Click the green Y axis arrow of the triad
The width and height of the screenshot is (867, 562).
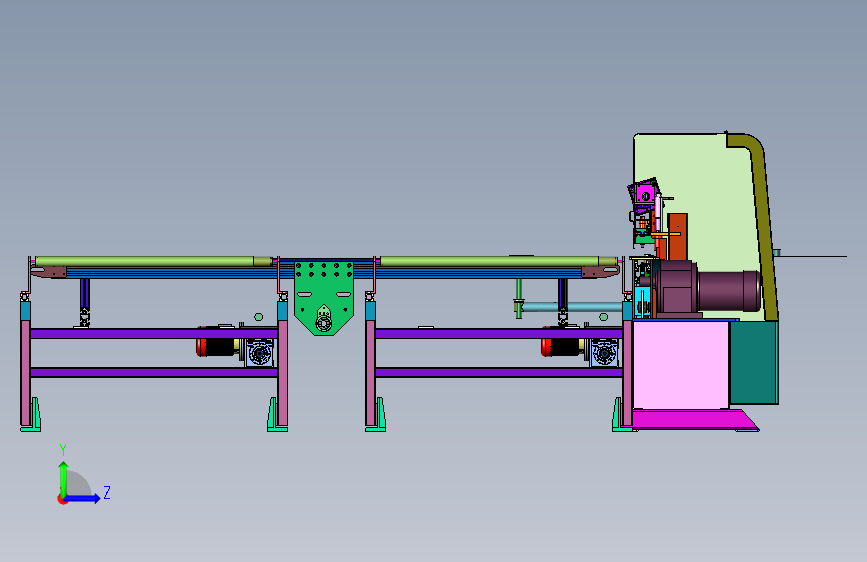64,478
